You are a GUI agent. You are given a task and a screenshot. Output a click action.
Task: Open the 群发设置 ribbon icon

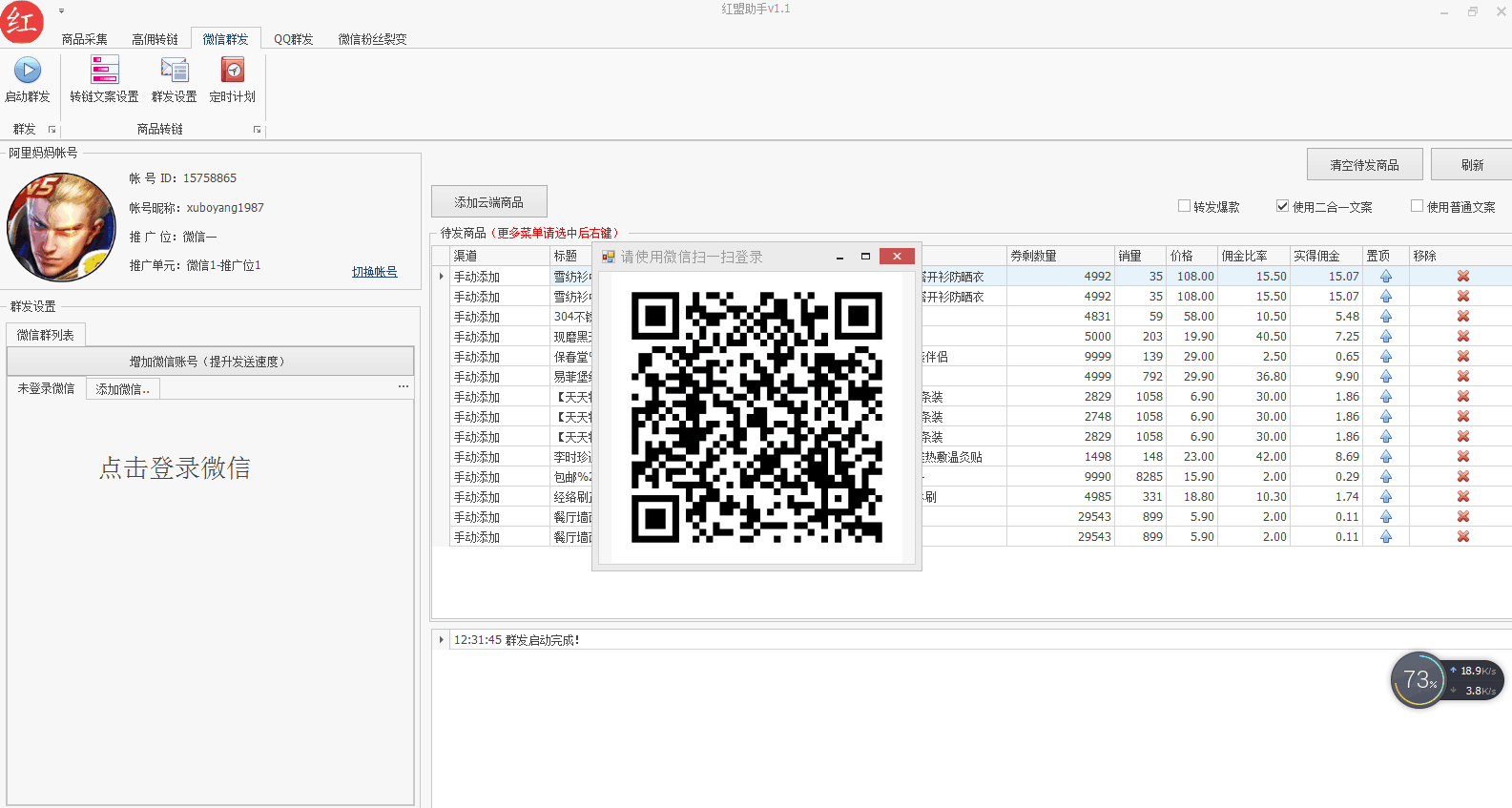175,79
